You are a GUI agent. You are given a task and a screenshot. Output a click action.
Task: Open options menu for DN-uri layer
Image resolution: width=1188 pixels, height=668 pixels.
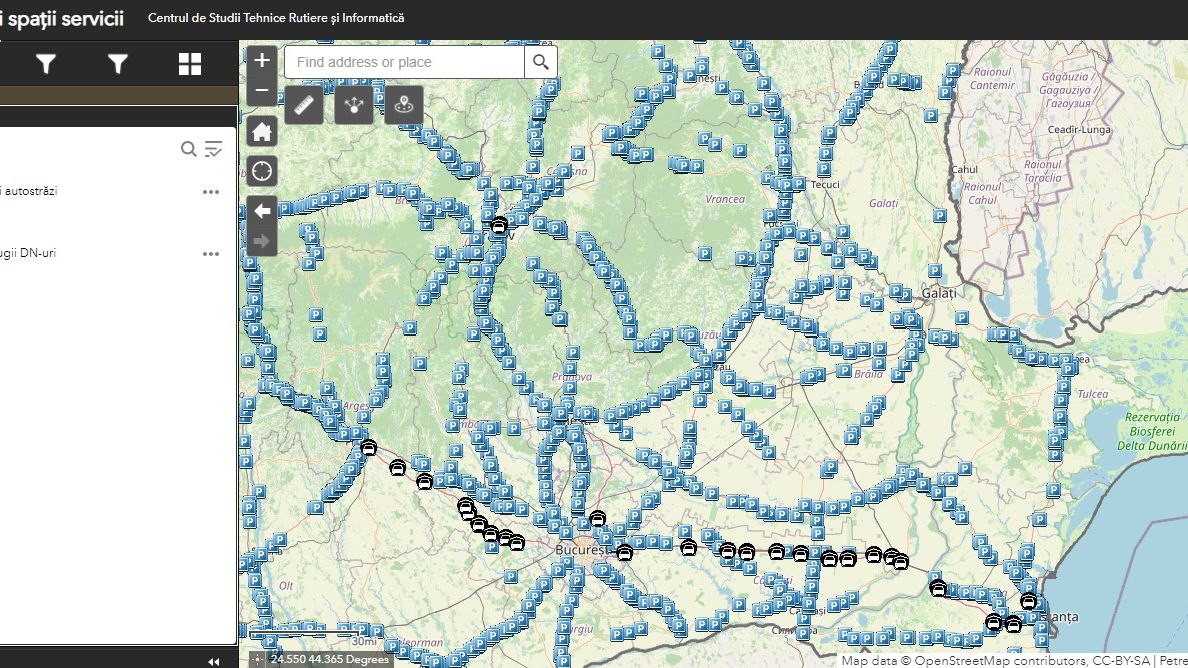pos(211,254)
